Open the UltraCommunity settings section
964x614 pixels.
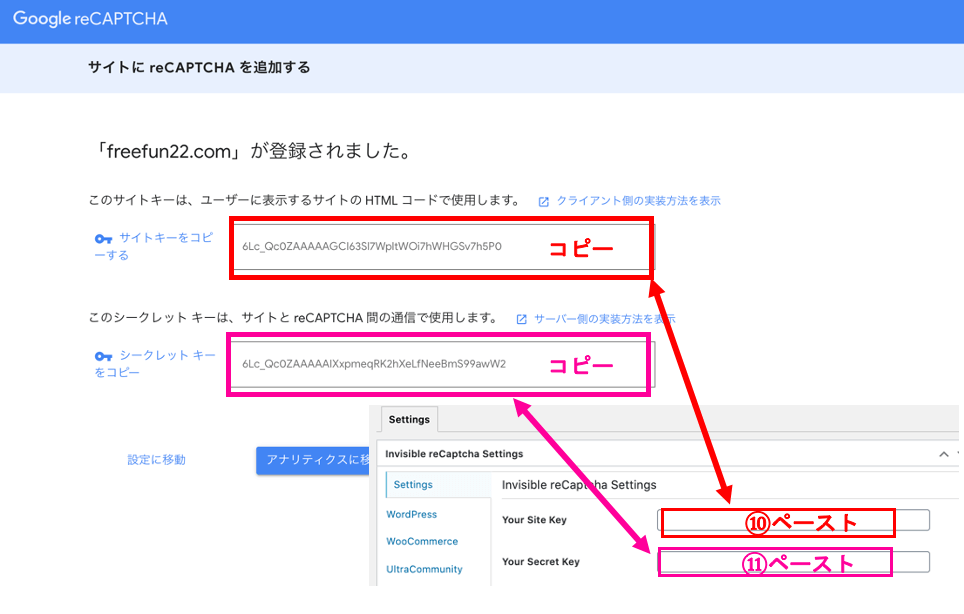[424, 569]
